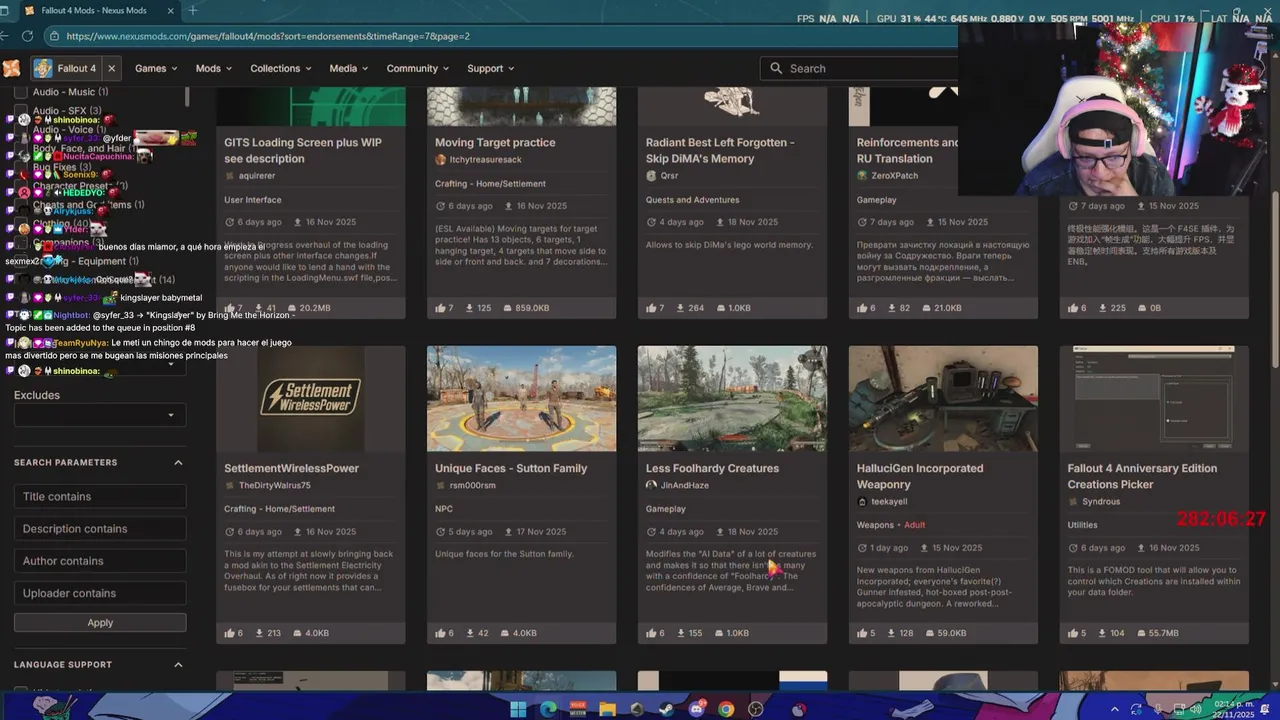1280x720 pixels.
Task: Open the Mods dropdown menu
Action: [x=213, y=68]
